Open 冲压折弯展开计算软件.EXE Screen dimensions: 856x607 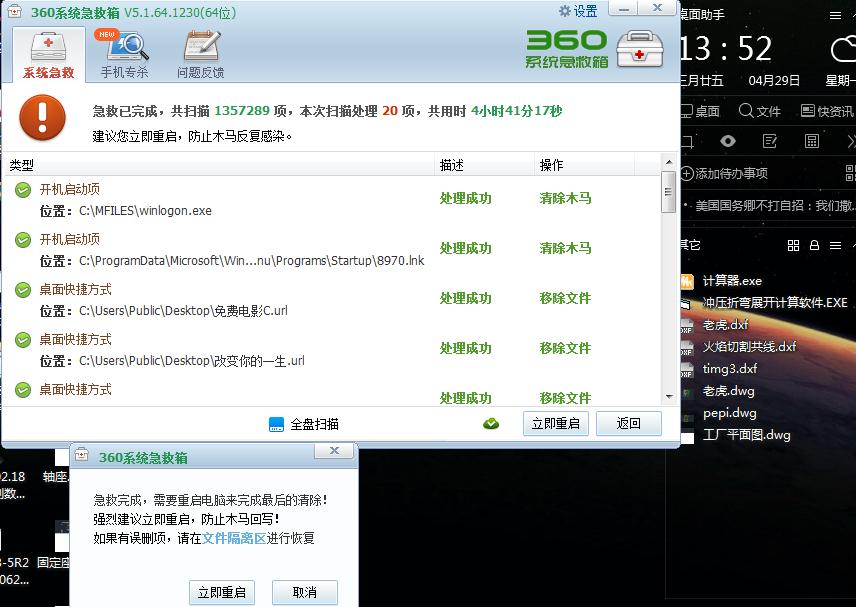(774, 303)
